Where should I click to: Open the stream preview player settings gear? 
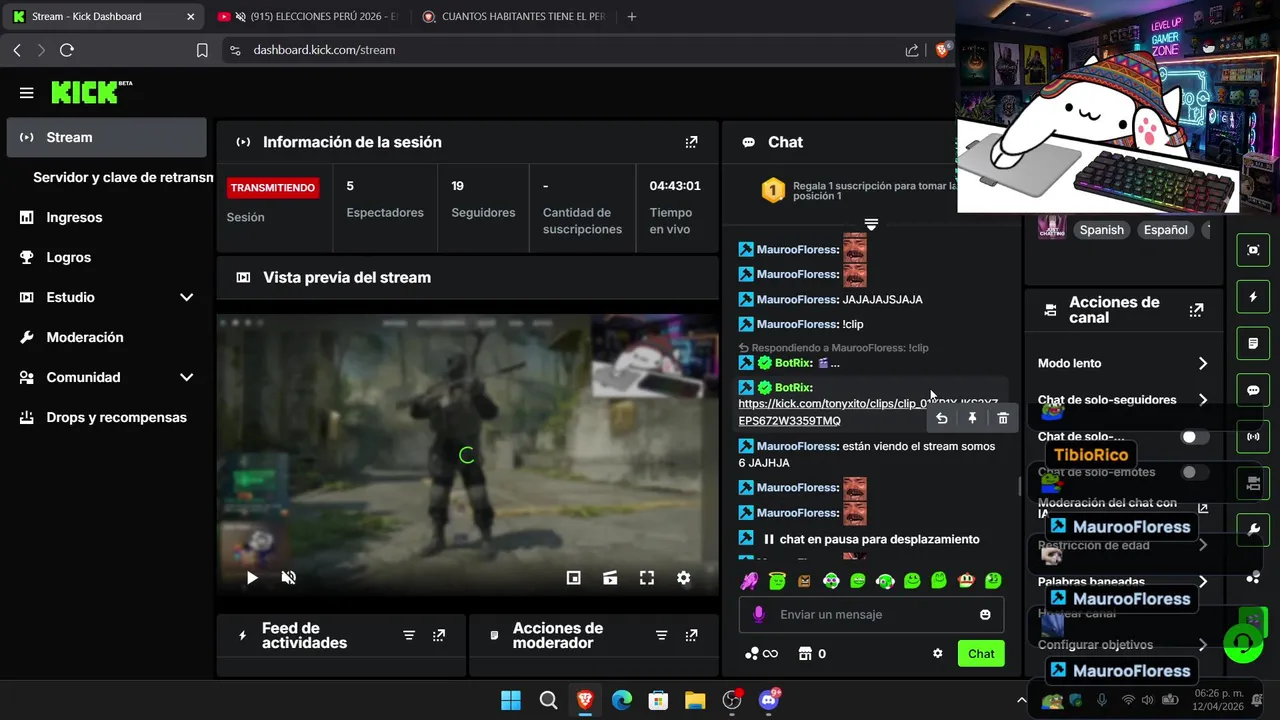tap(684, 577)
